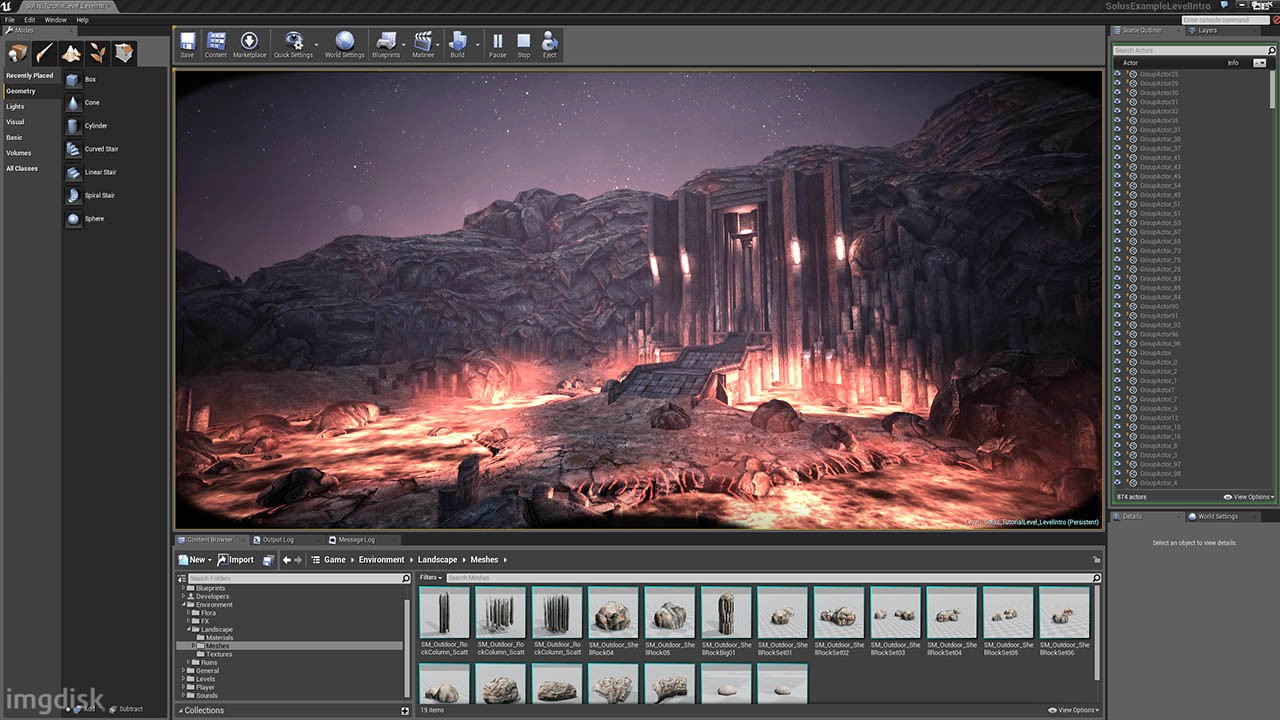This screenshot has width=1280, height=720.
Task: Hide GroupActor31 via eye icon
Action: 1118,102
